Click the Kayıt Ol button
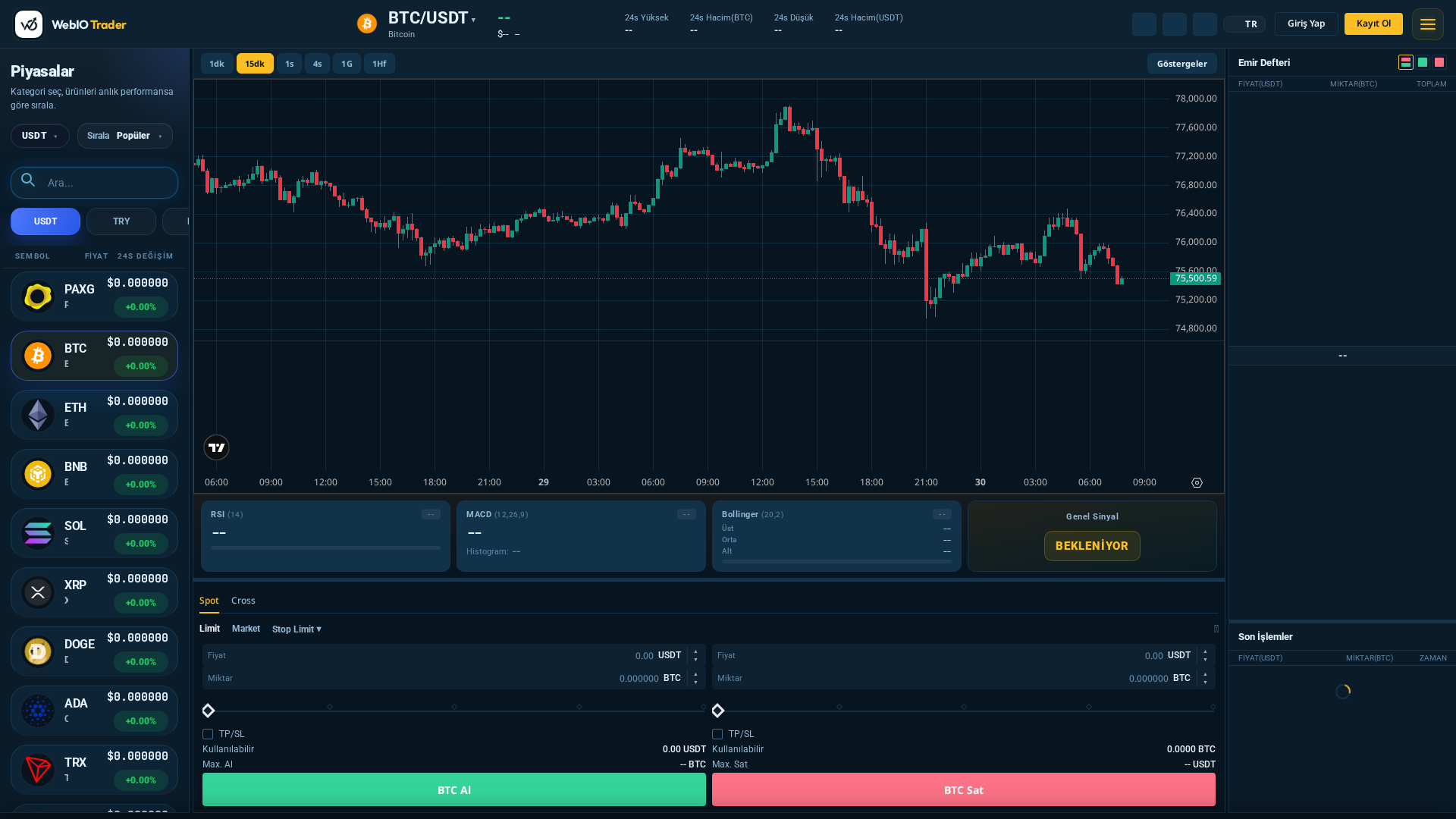 1373,24
